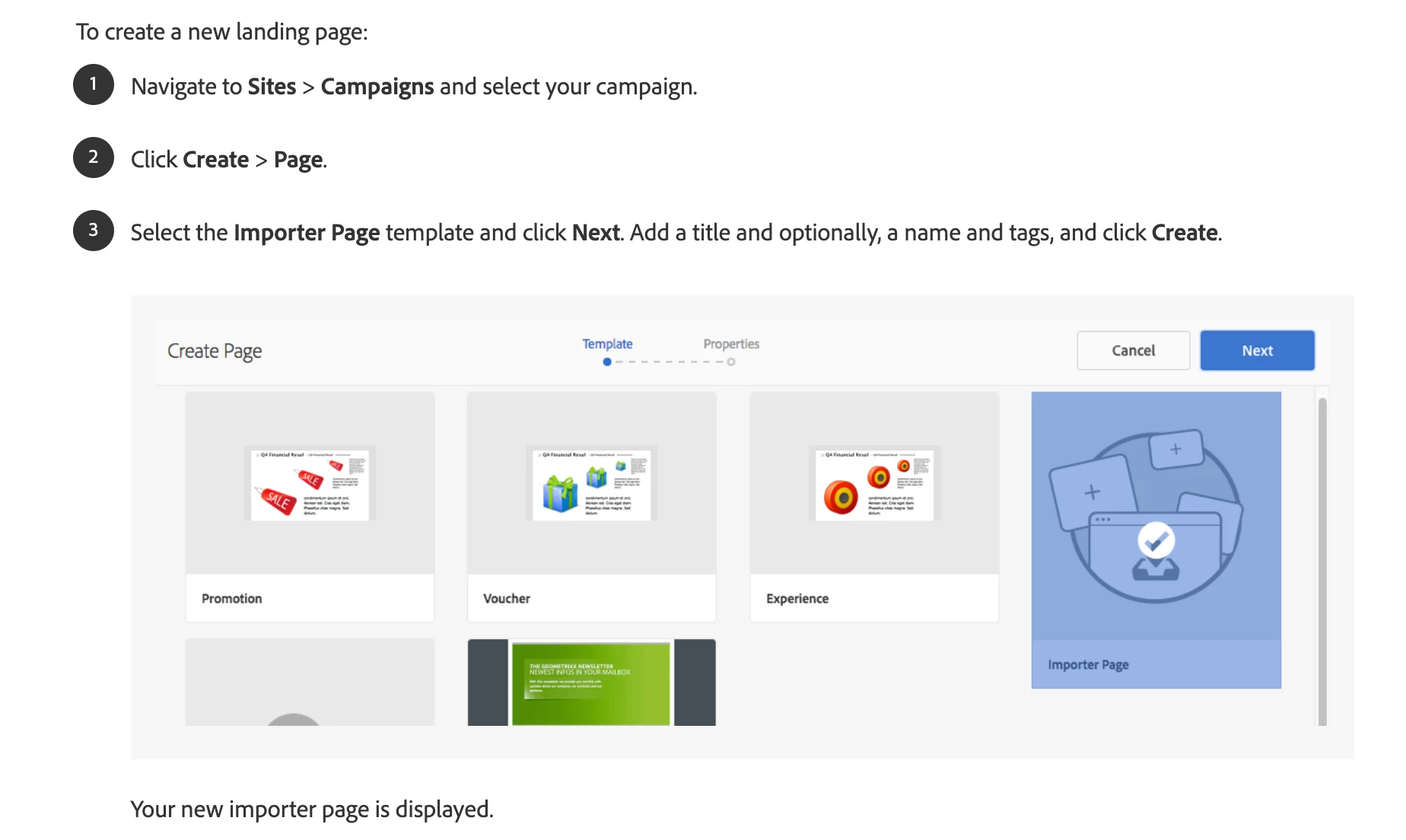This screenshot has width=1406, height=840.
Task: Click the sale tags preview image
Action: click(310, 483)
